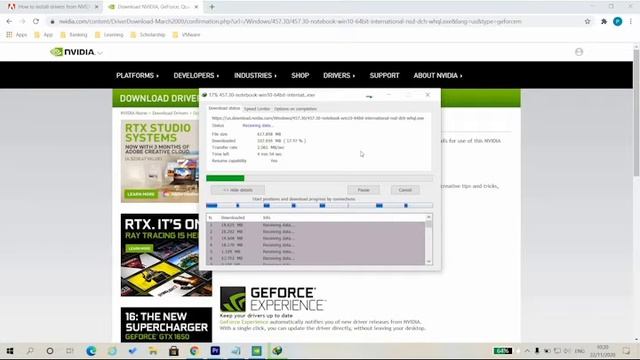The image size is (640, 360).
Task: Expand the ABOUT NVIDIA menu
Action: pyautogui.click(x=438, y=76)
